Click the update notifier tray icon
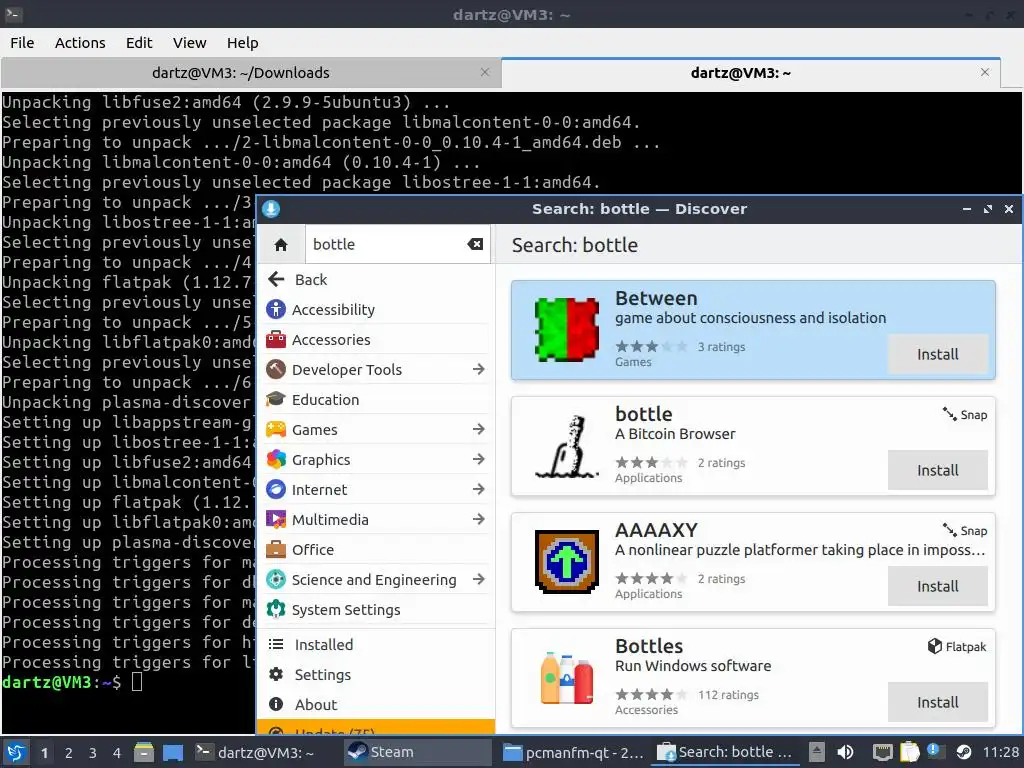1024x768 pixels. pos(934,751)
